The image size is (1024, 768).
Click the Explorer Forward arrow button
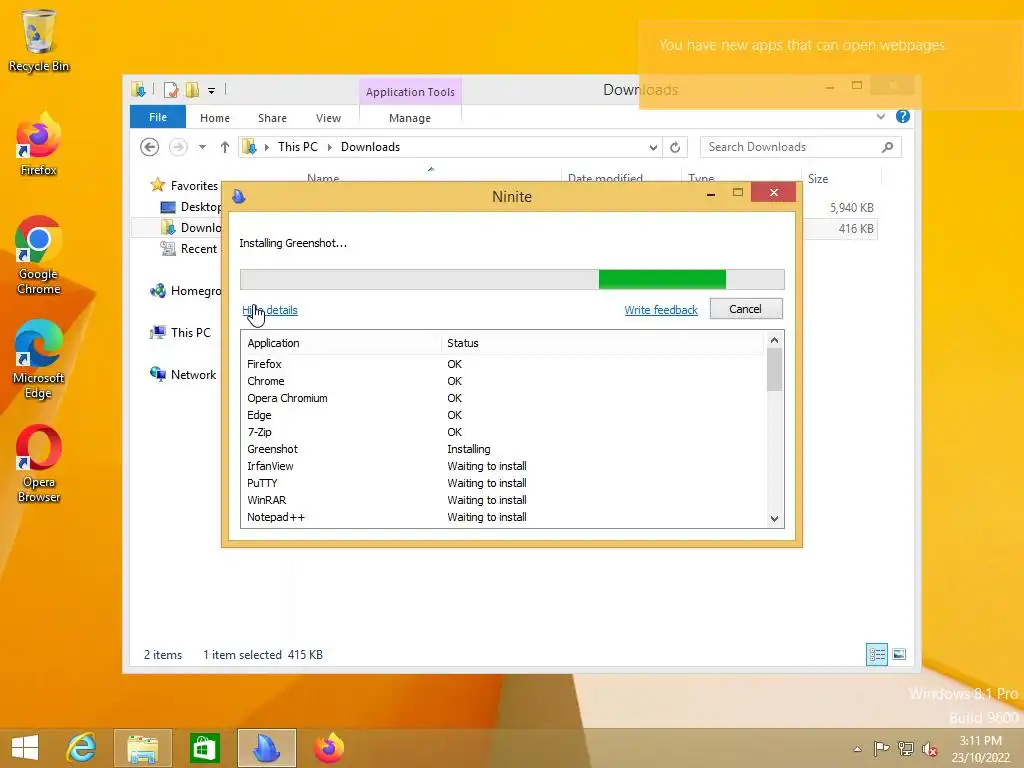[x=178, y=147]
